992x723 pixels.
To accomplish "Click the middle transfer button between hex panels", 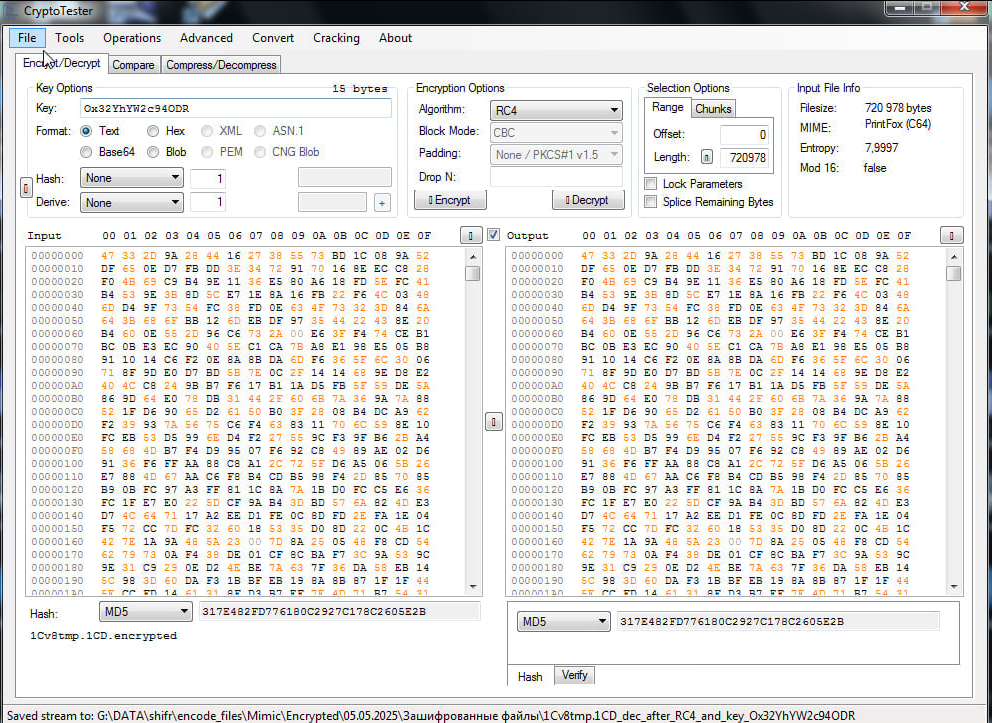I will [493, 422].
